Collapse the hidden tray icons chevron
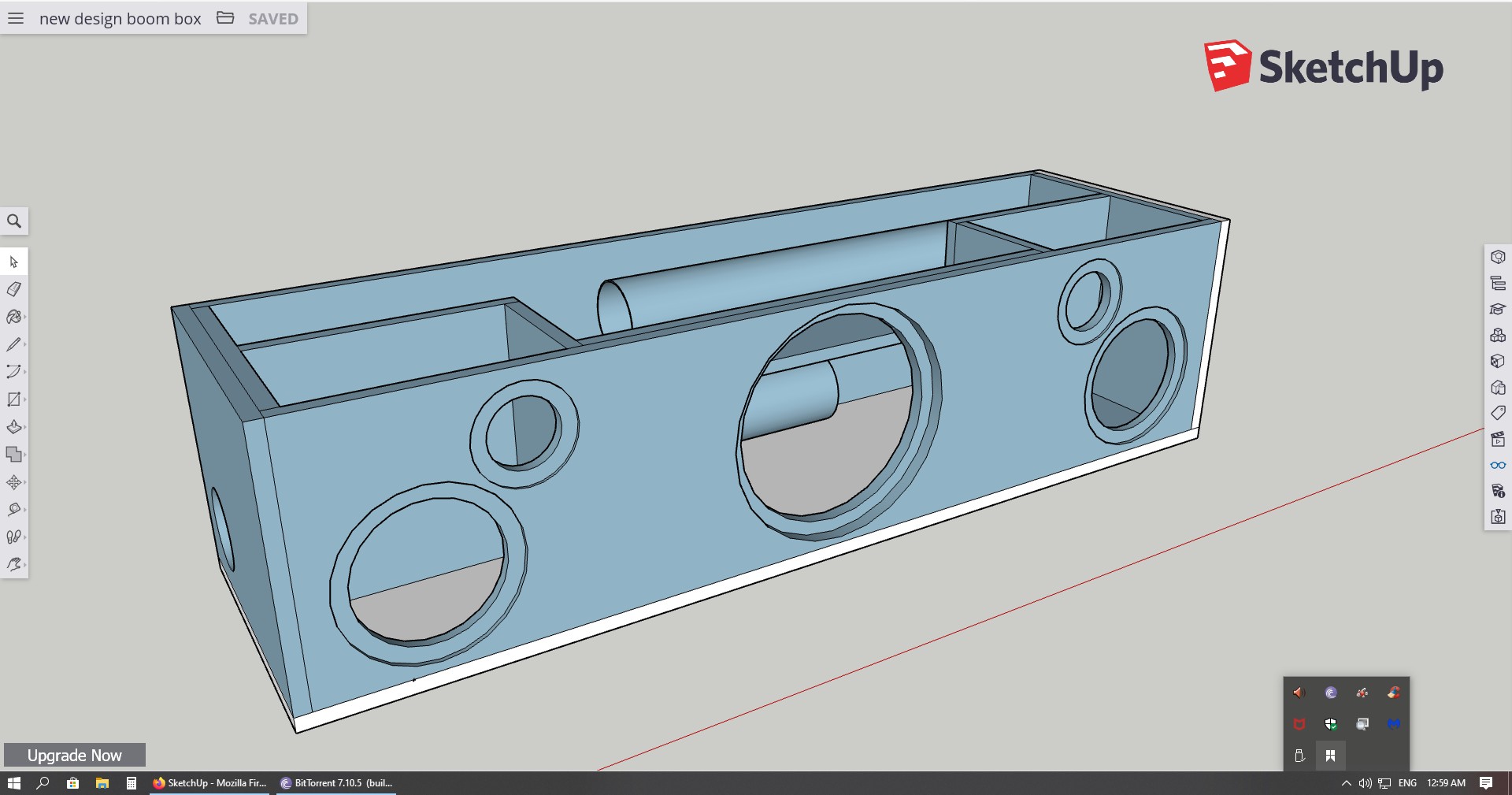This screenshot has width=1512, height=795. 1346,783
